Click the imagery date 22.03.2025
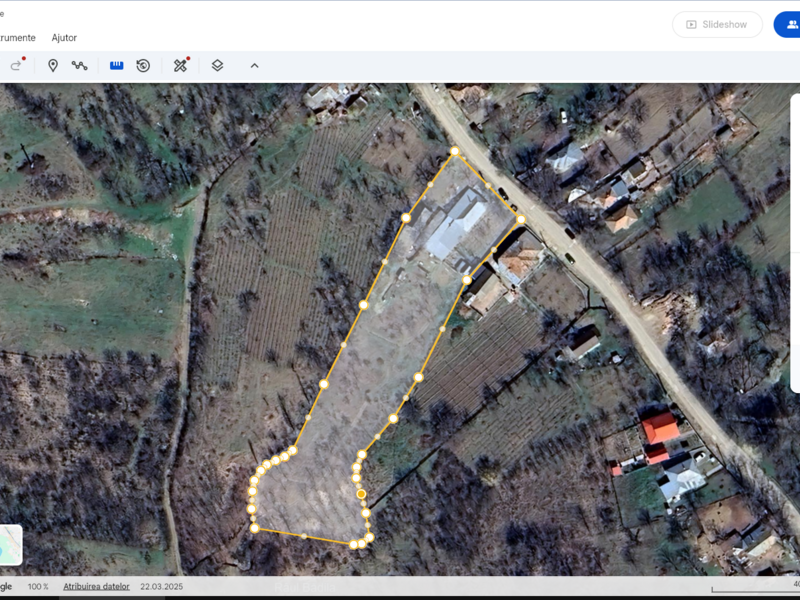800x600 pixels. click(x=161, y=587)
